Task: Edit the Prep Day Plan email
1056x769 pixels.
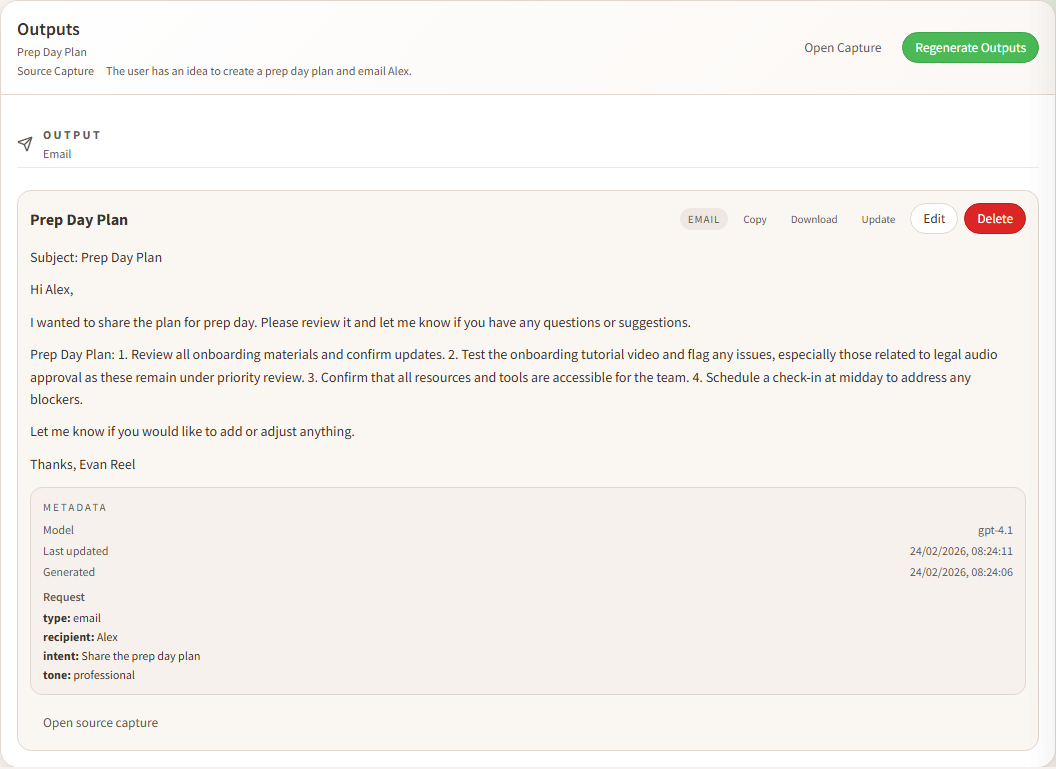Action: point(933,218)
